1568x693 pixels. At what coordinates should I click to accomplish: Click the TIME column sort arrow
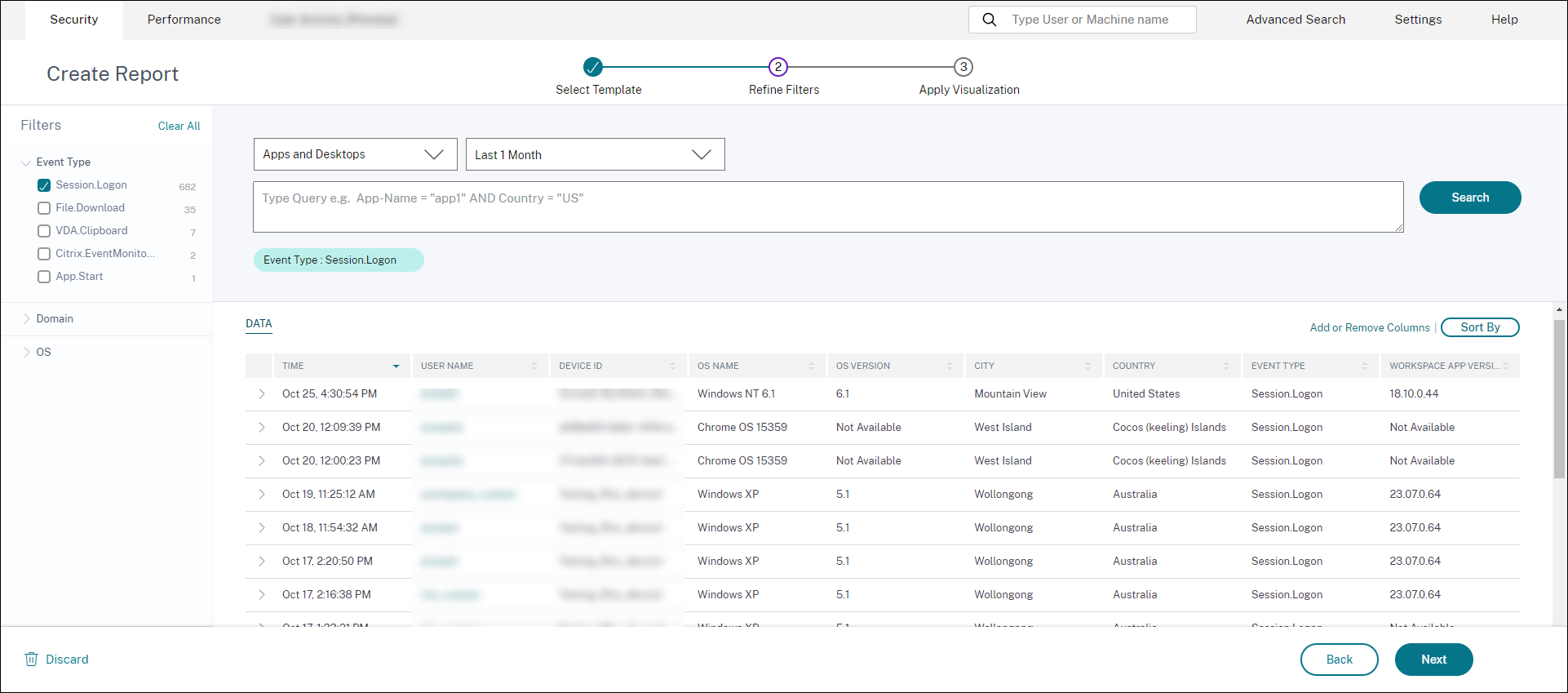coord(396,366)
